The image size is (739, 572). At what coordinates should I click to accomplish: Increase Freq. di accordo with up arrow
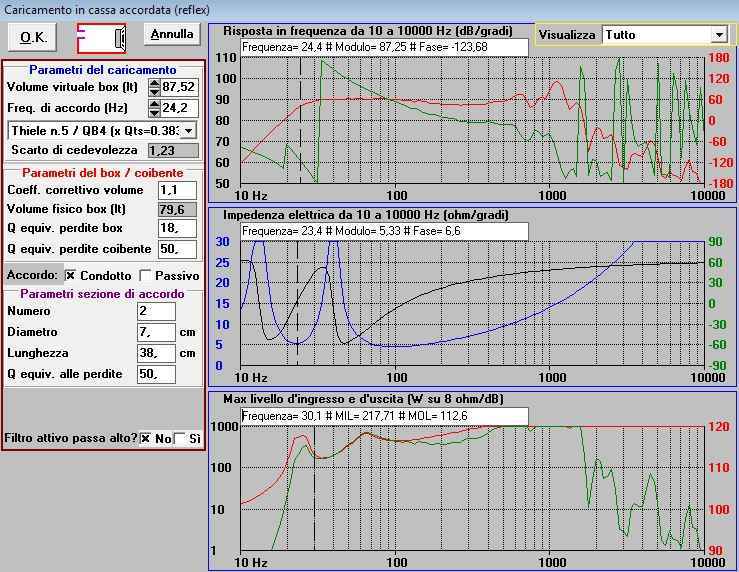(154, 104)
